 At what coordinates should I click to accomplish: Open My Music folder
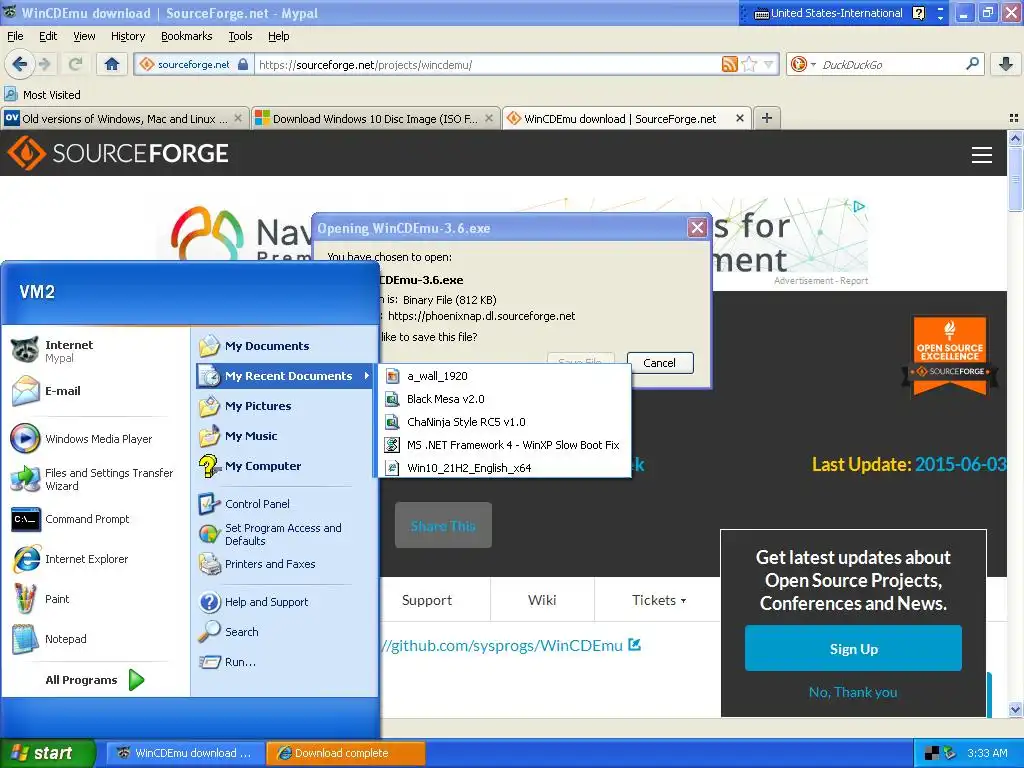pyautogui.click(x=284, y=436)
